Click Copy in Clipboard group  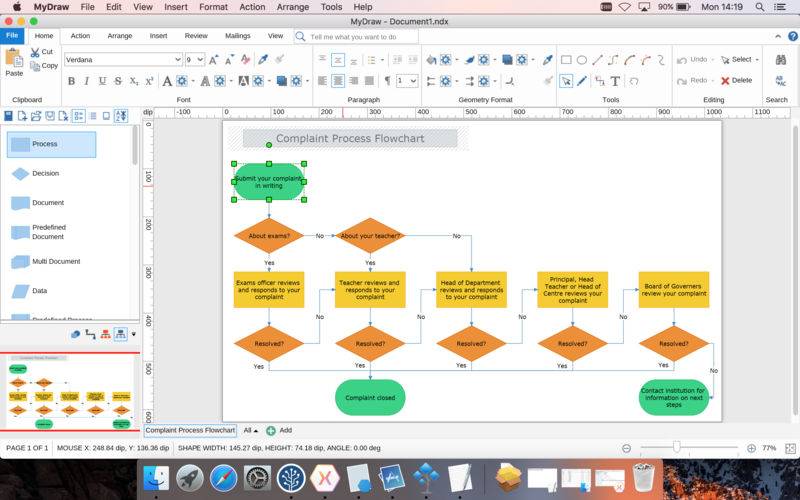44,66
